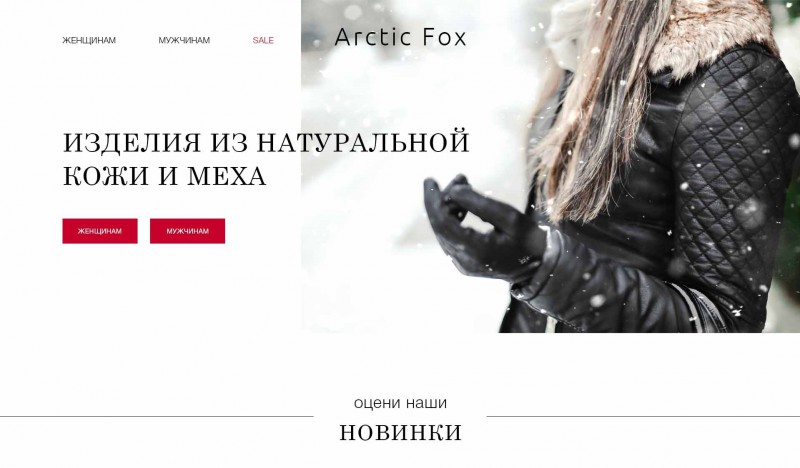
Task: Click the divider line right of НОВИНКИ
Action: 643,416
